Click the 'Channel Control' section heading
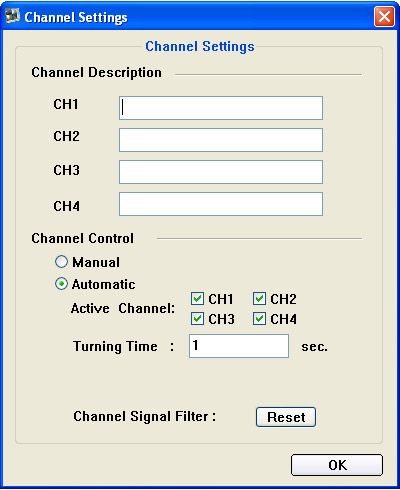The width and height of the screenshot is (400, 490). click(x=83, y=238)
